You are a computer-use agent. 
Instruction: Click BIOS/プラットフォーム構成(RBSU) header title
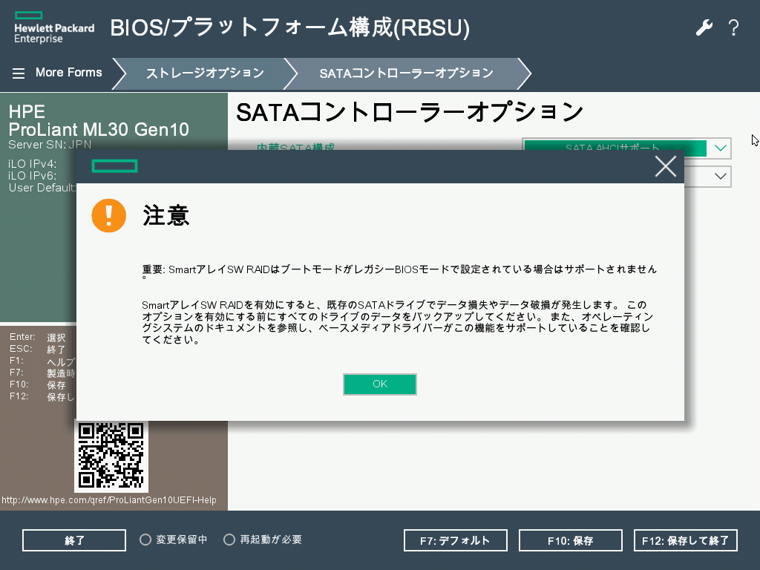pyautogui.click(x=290, y=28)
